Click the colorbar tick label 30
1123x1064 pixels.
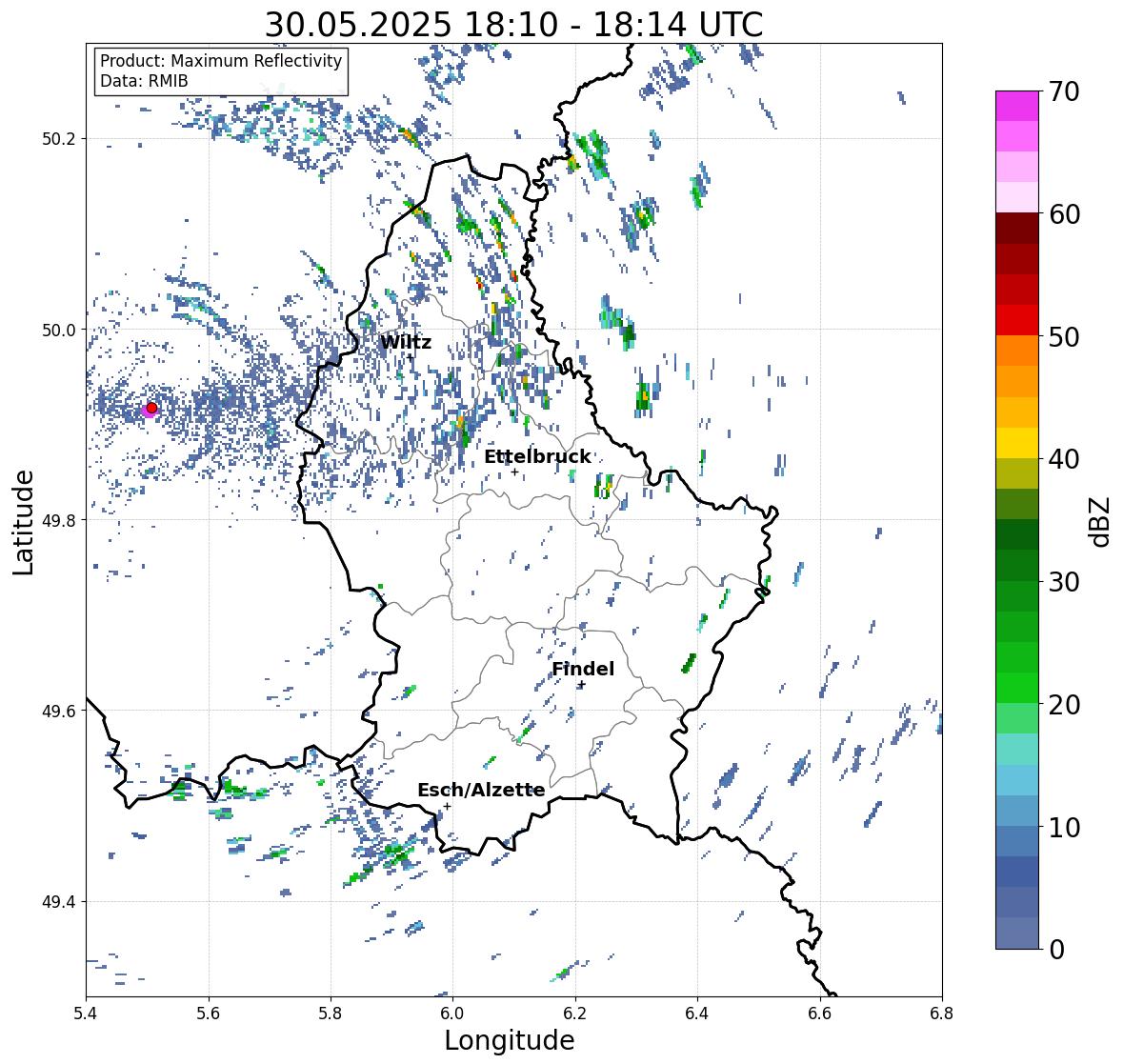1064,582
